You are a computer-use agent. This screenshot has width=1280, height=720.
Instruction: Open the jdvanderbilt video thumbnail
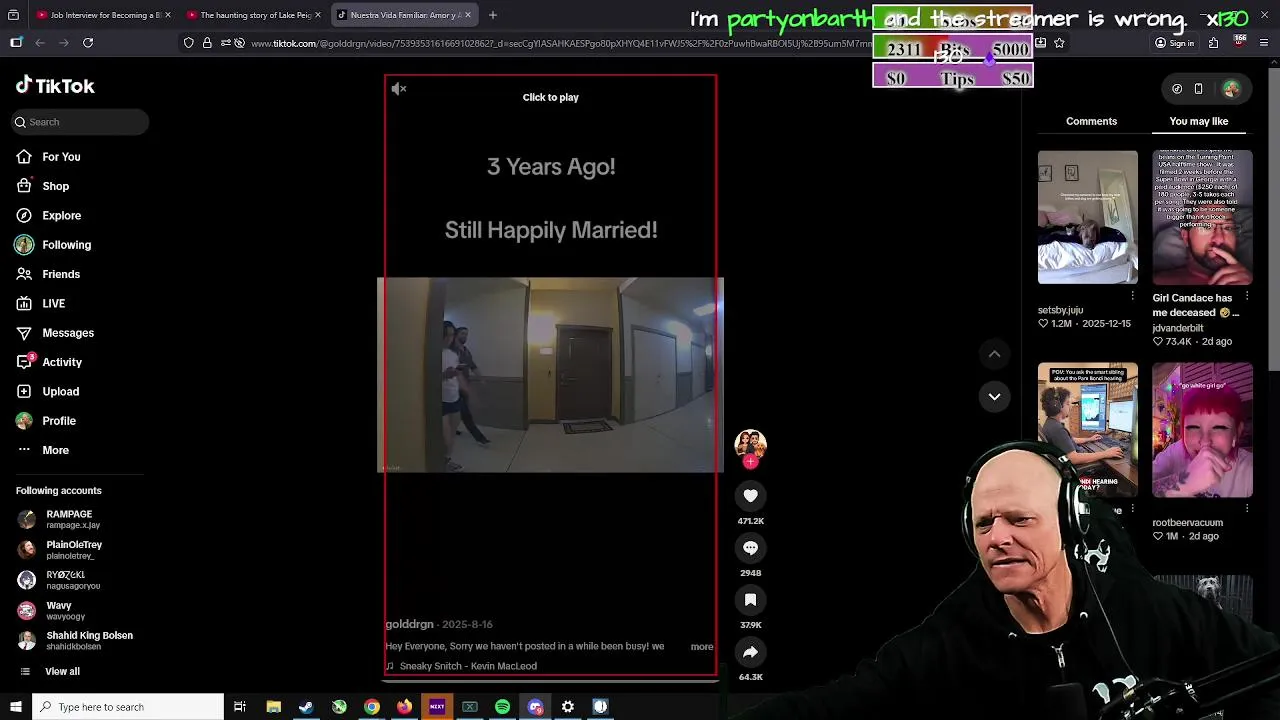(1202, 217)
